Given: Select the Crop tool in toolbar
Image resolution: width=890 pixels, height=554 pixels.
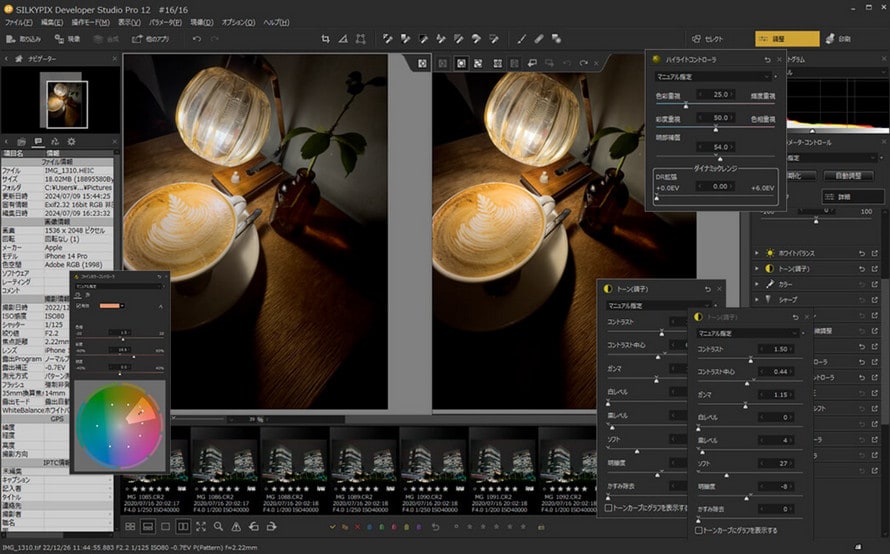Looking at the screenshot, I should (325, 39).
